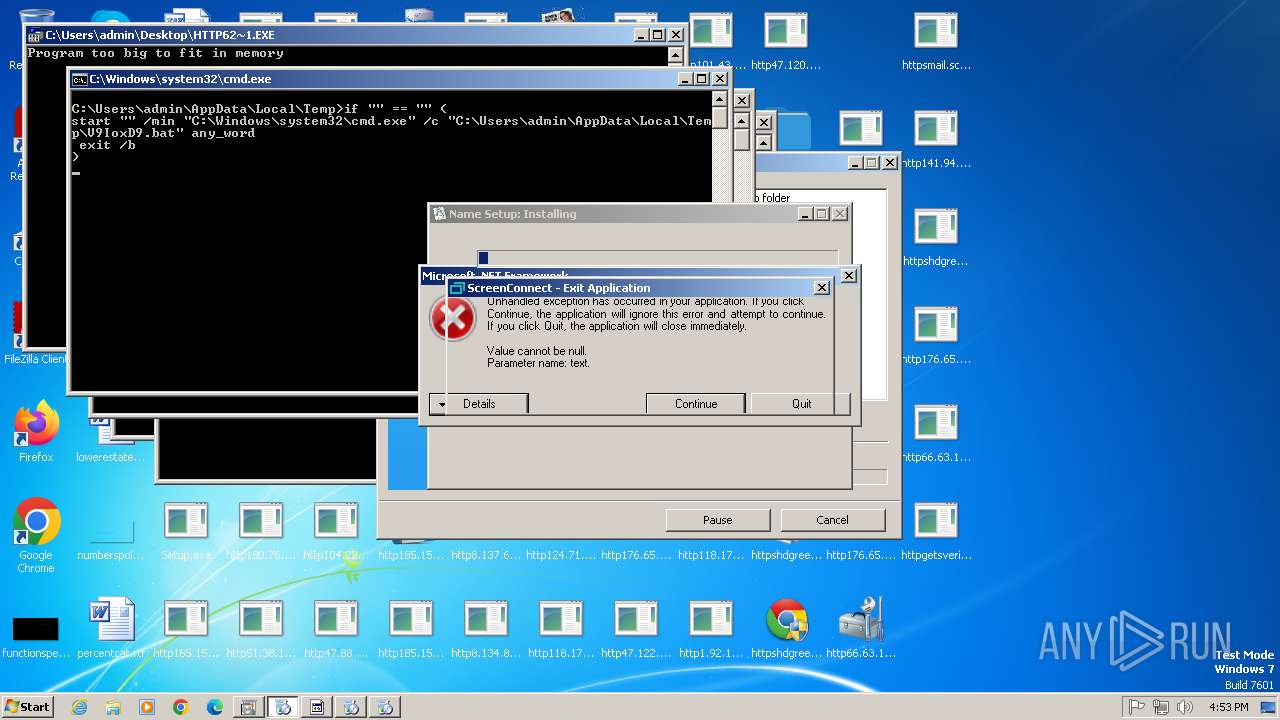
Task: Select the http66.63.1 toolbox icon
Action: coord(861,630)
